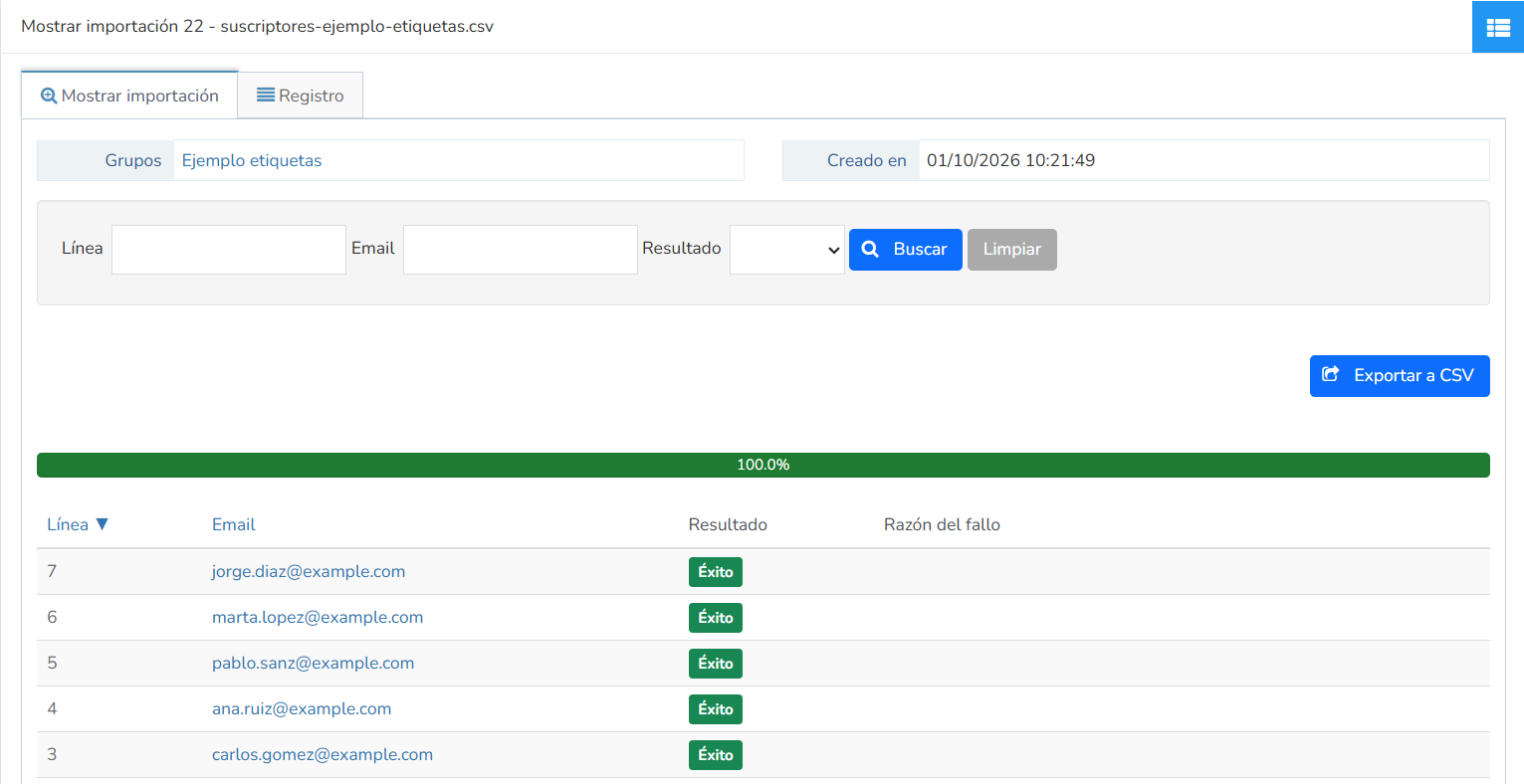This screenshot has width=1524, height=784.
Task: Open the list view icon at top right
Action: 1498,27
